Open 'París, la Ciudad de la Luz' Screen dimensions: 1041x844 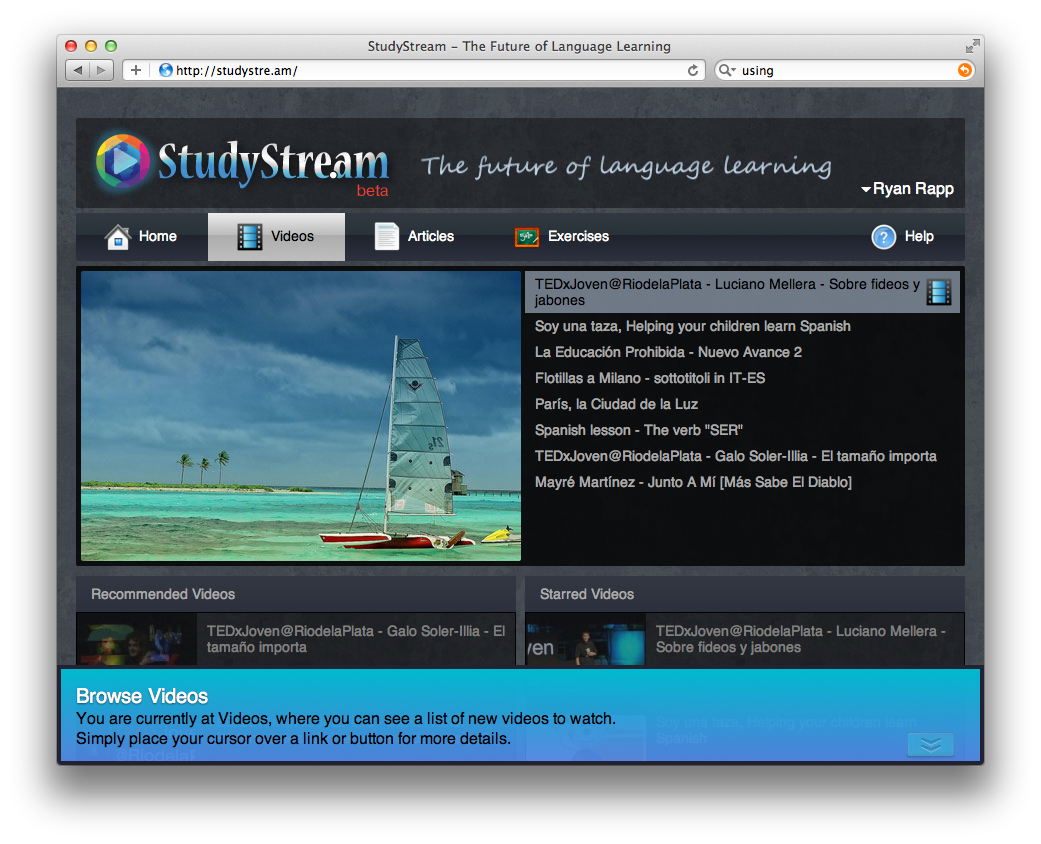(x=616, y=404)
